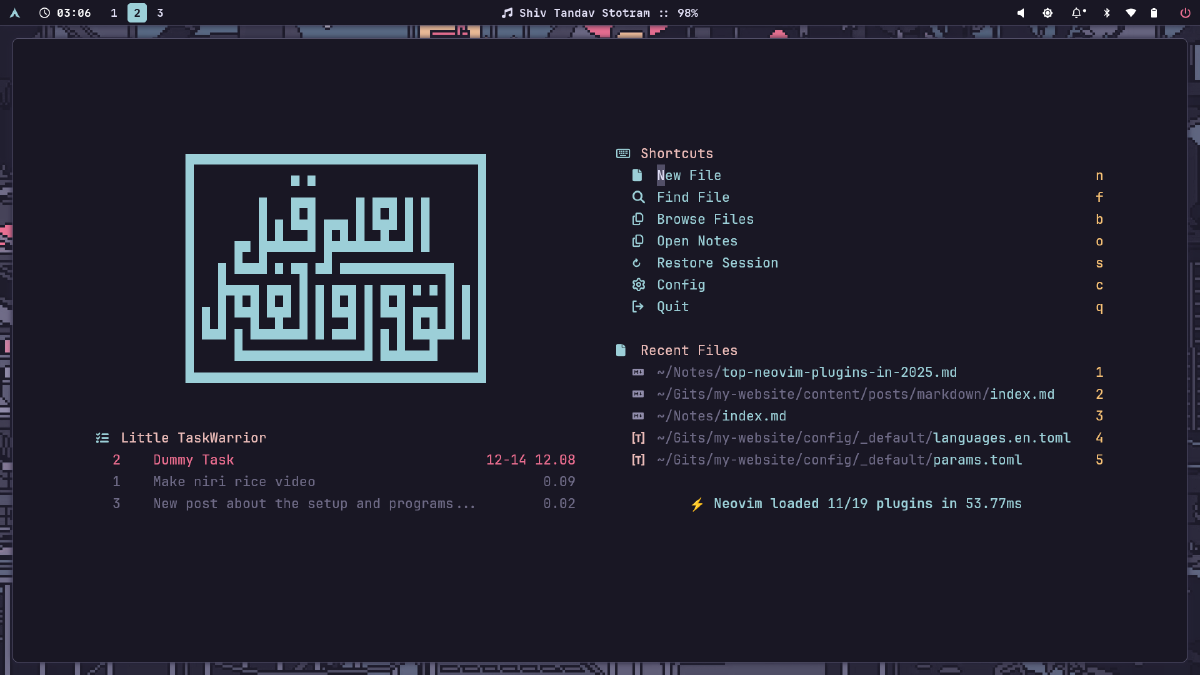This screenshot has width=1200, height=675.
Task: Click the Config gear icon
Action: 638,285
